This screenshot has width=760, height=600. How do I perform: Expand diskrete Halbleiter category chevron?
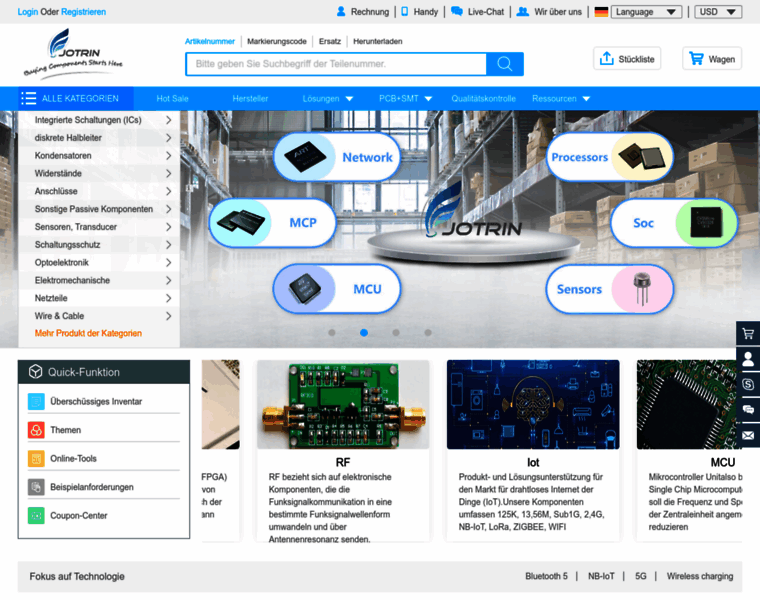(168, 138)
